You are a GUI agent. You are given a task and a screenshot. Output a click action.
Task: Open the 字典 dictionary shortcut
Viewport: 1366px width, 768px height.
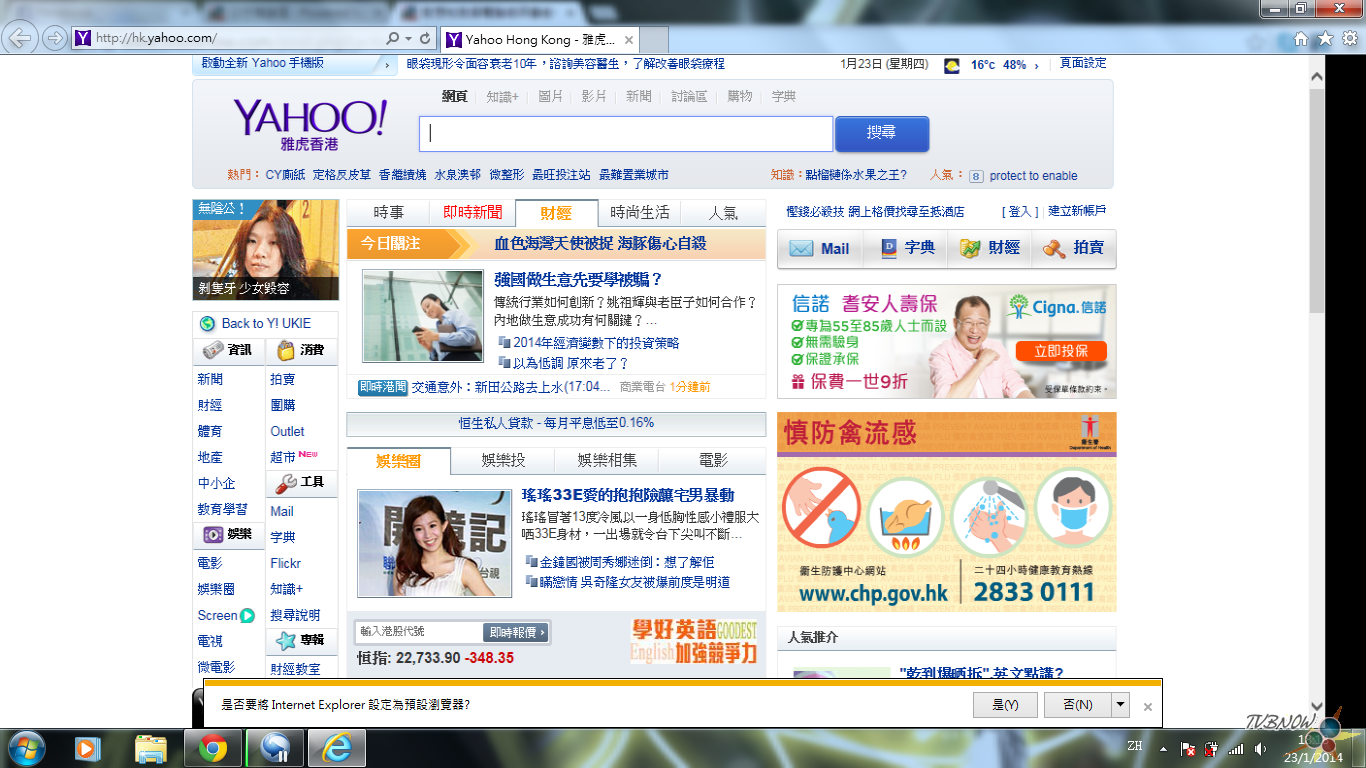905,249
